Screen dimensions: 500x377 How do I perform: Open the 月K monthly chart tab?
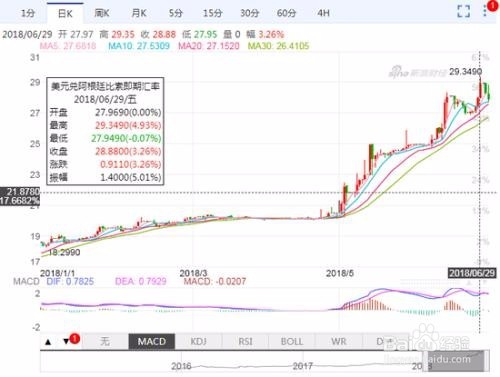tap(139, 13)
